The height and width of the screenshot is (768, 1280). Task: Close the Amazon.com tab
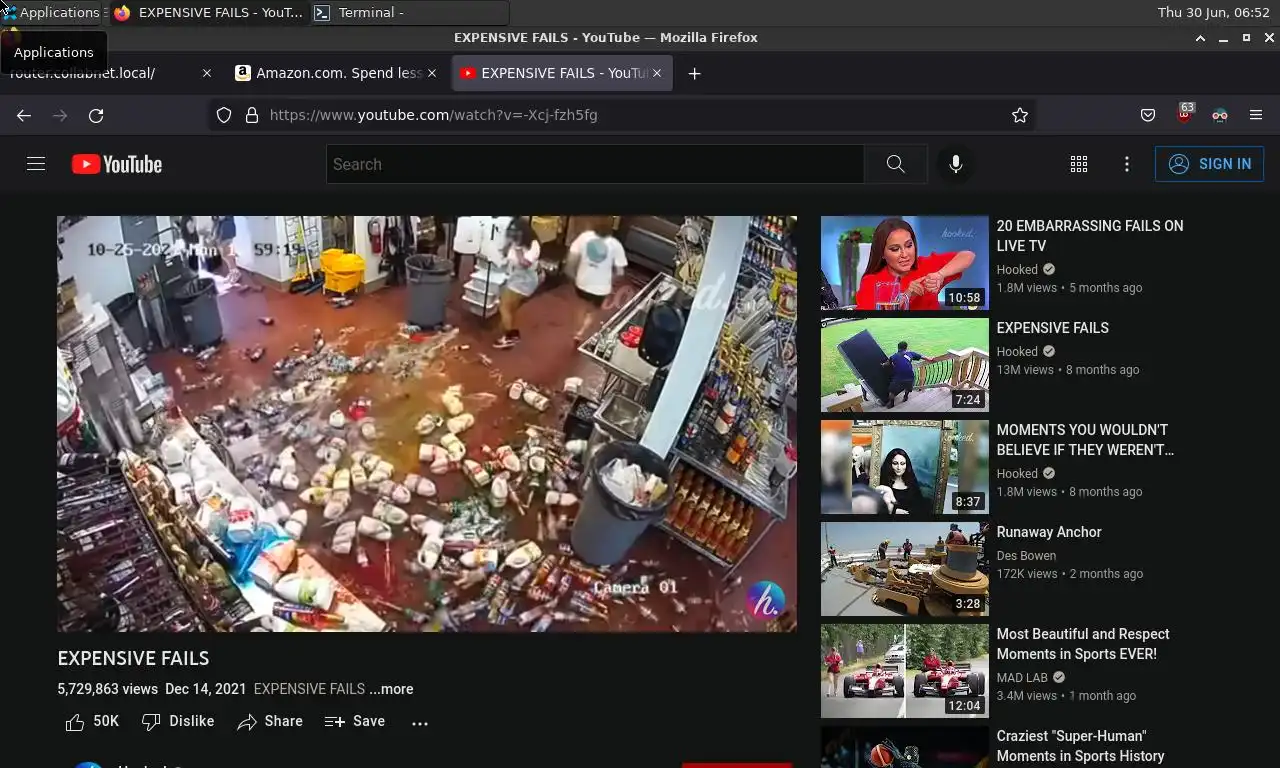tap(432, 73)
